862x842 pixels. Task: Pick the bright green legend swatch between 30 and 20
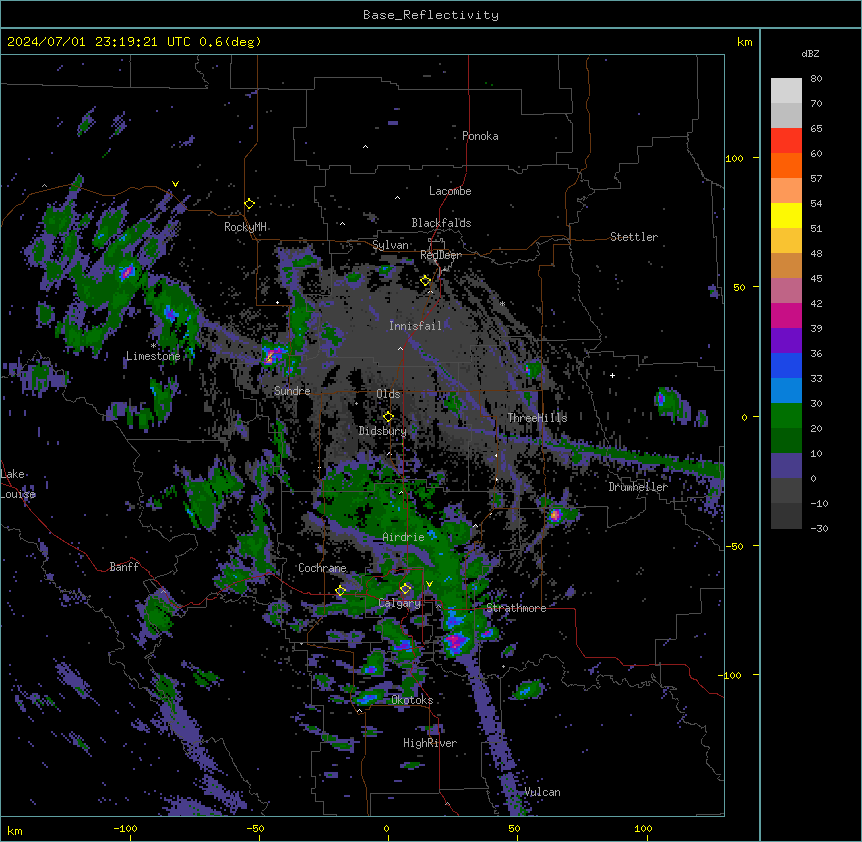tap(786, 416)
